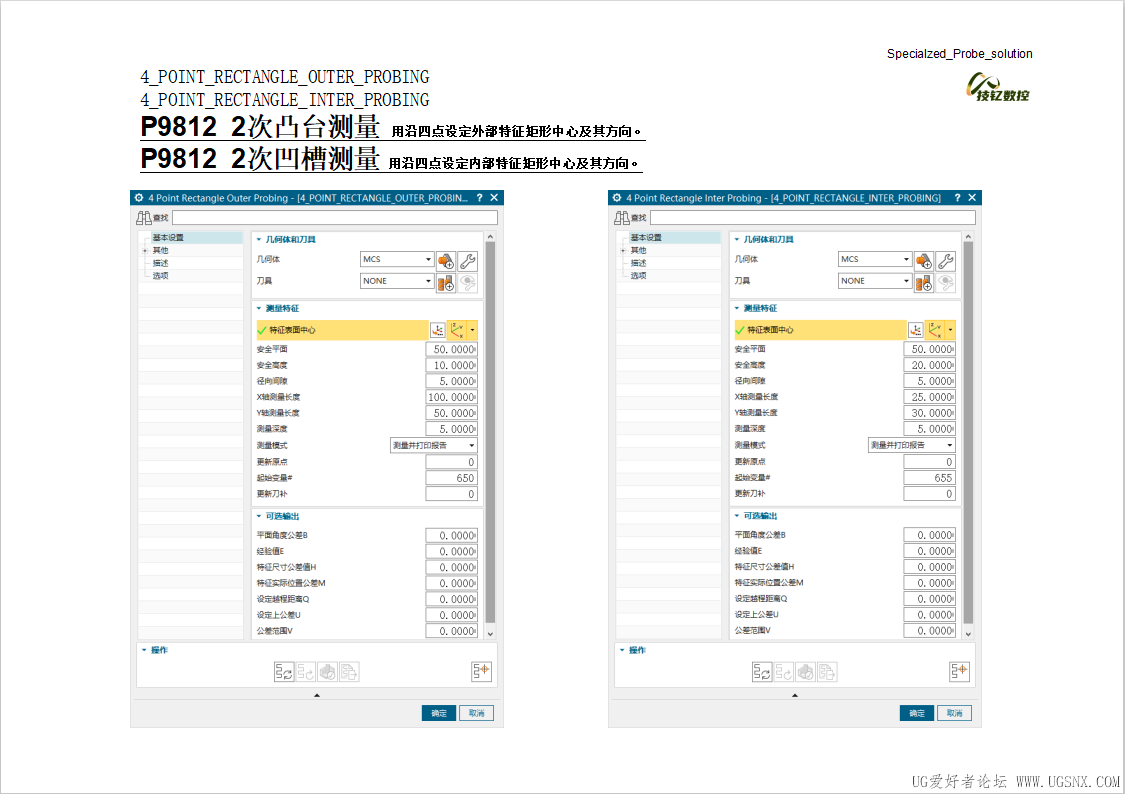Collapse the 可选输出 section in Inter Probing dialog
The height and width of the screenshot is (794, 1125).
(x=737, y=516)
